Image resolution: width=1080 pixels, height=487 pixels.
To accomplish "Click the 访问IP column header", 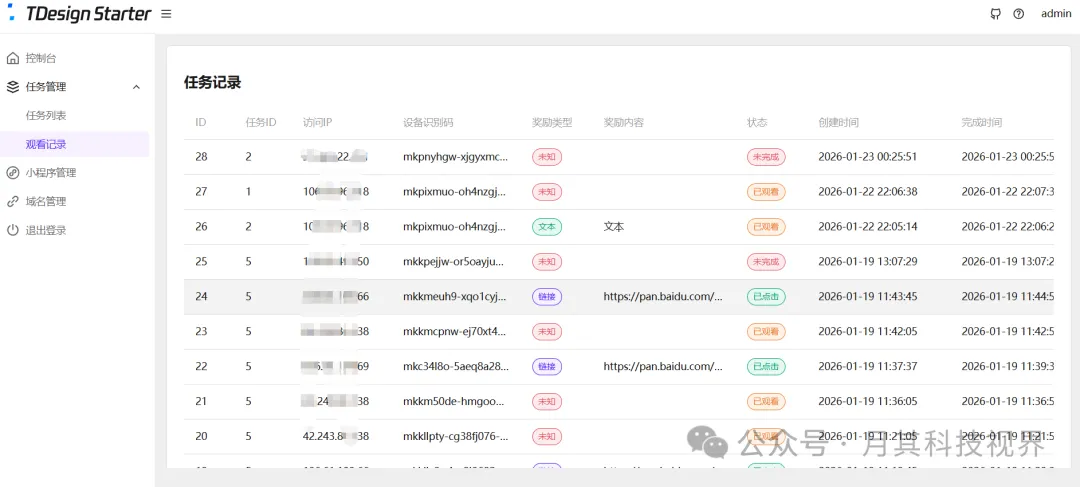I will [x=318, y=123].
